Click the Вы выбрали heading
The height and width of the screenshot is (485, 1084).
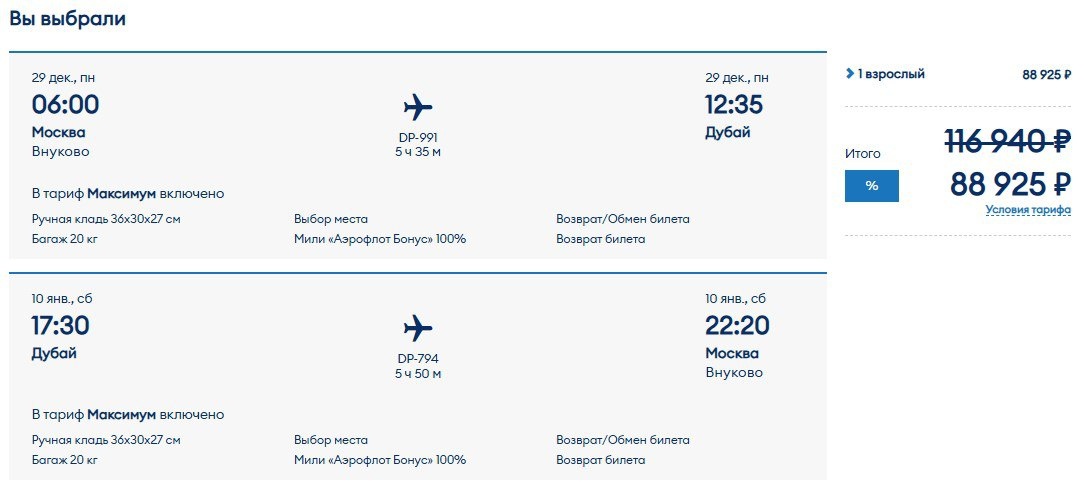point(67,19)
